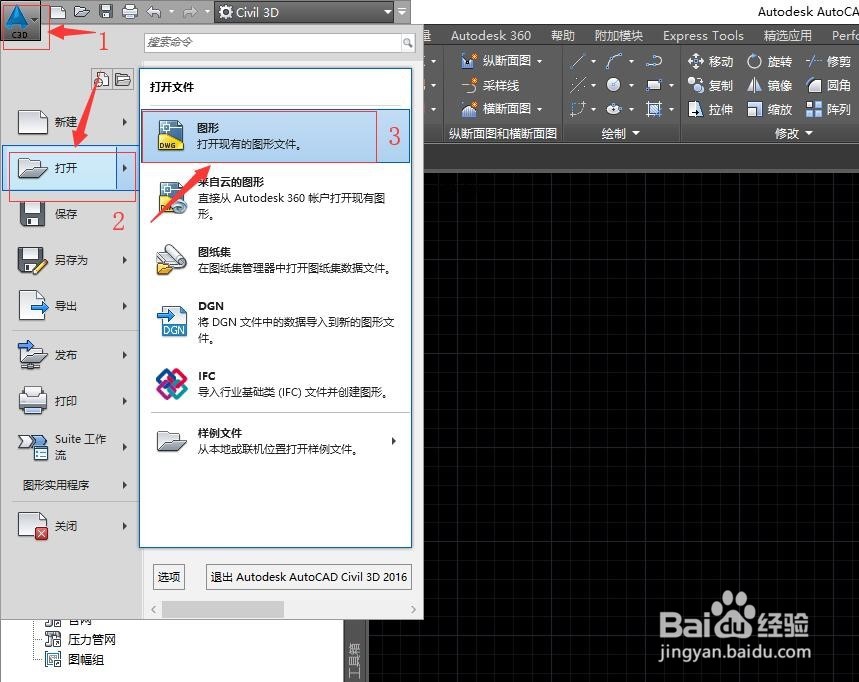Open the C3D application menu button
The image size is (859, 682).
pyautogui.click(x=20, y=22)
